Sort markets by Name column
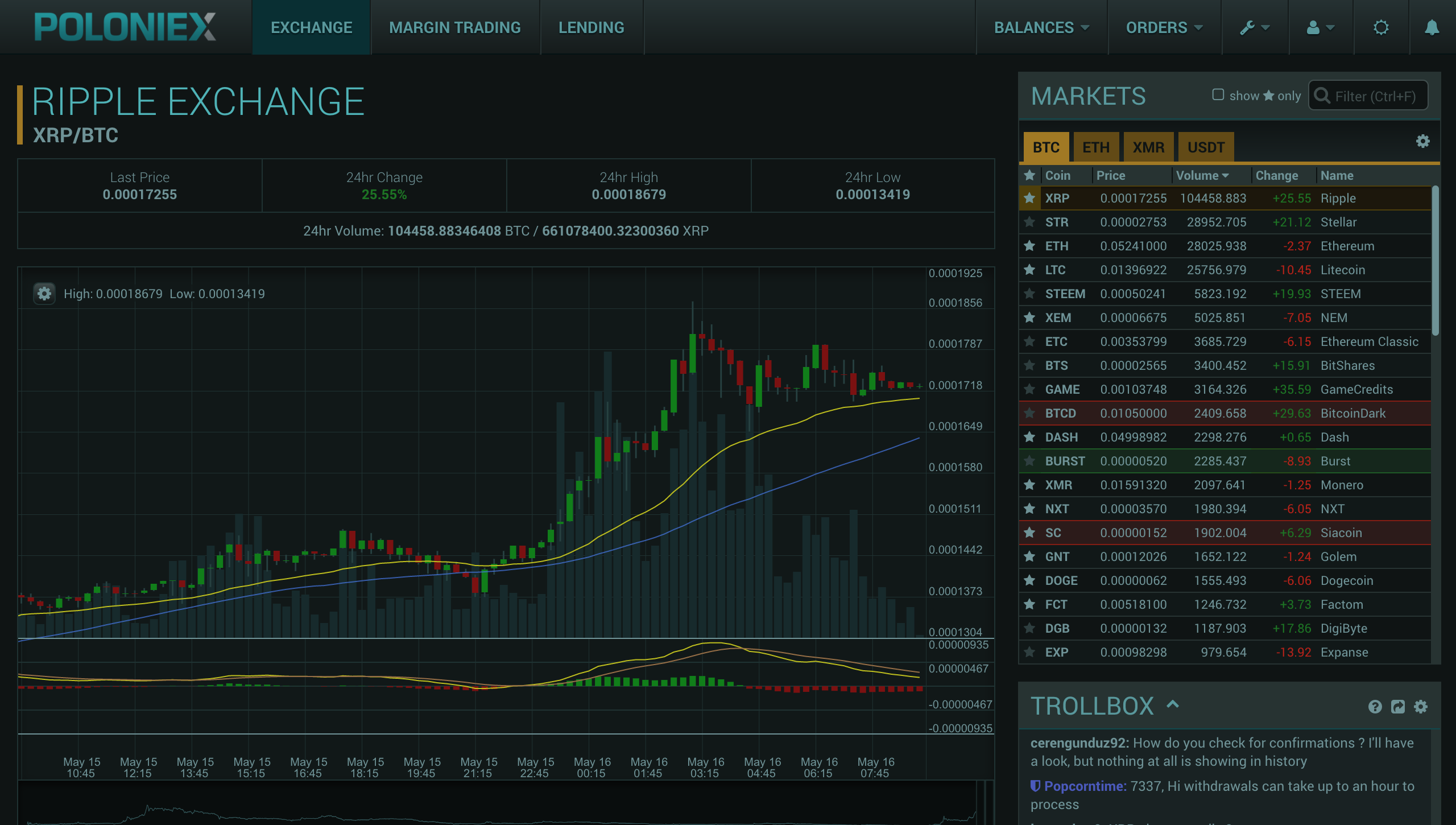This screenshot has width=1456, height=825. pyautogui.click(x=1337, y=175)
